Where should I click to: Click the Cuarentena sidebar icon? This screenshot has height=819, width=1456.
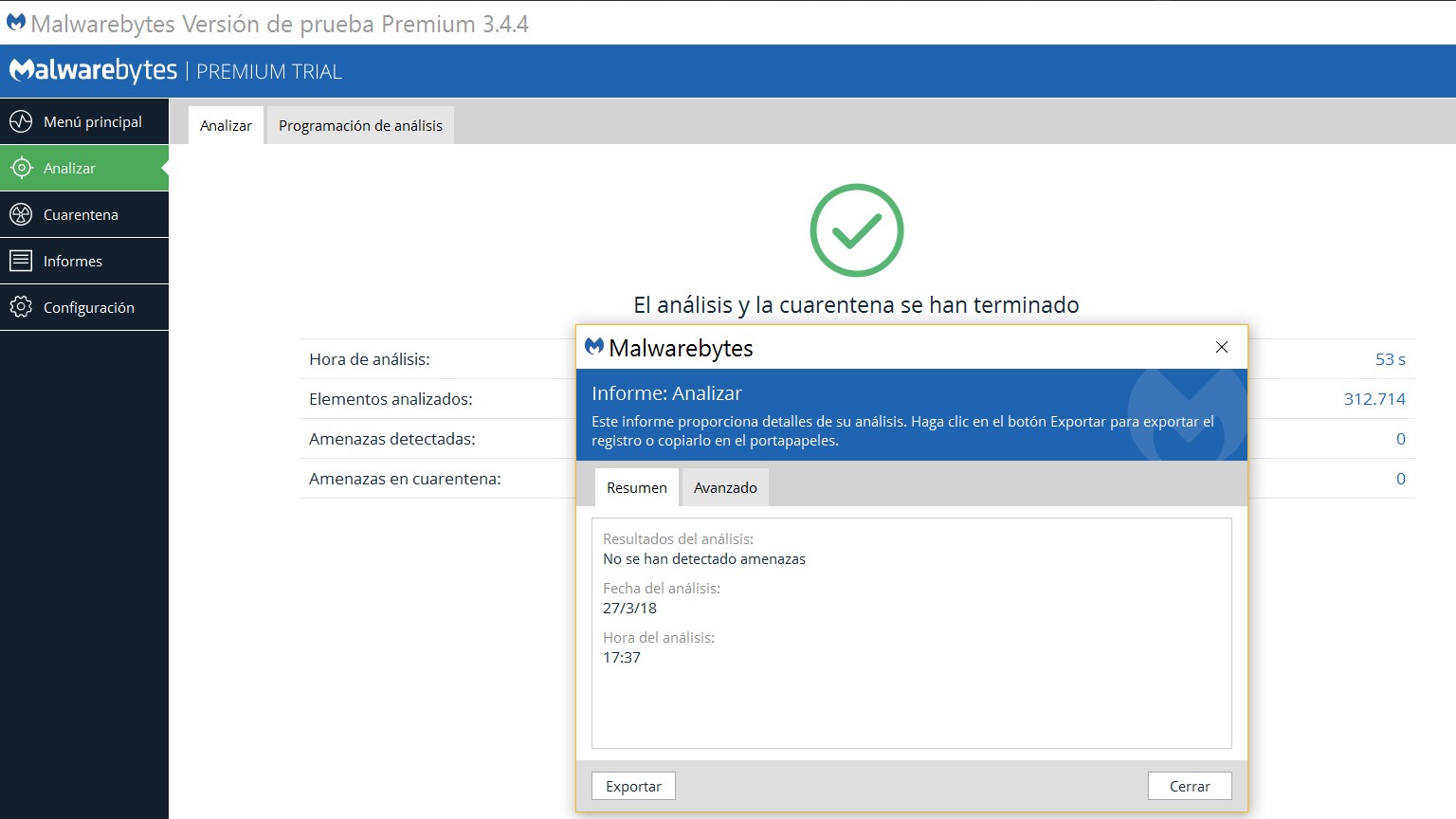coord(21,214)
